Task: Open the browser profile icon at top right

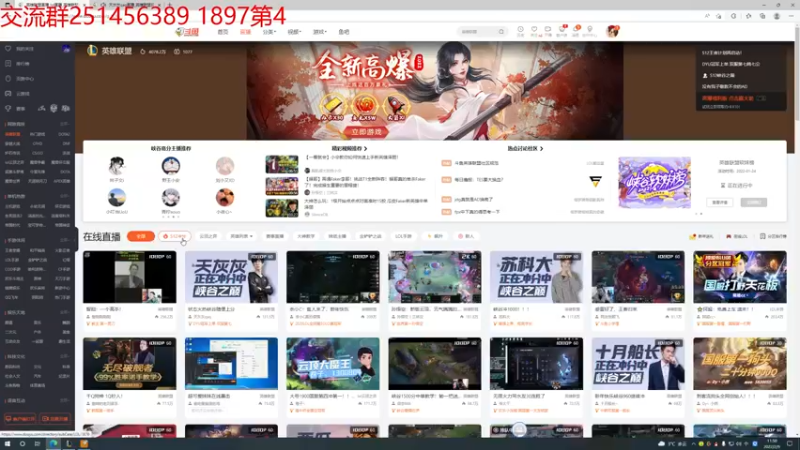Action: click(x=777, y=16)
